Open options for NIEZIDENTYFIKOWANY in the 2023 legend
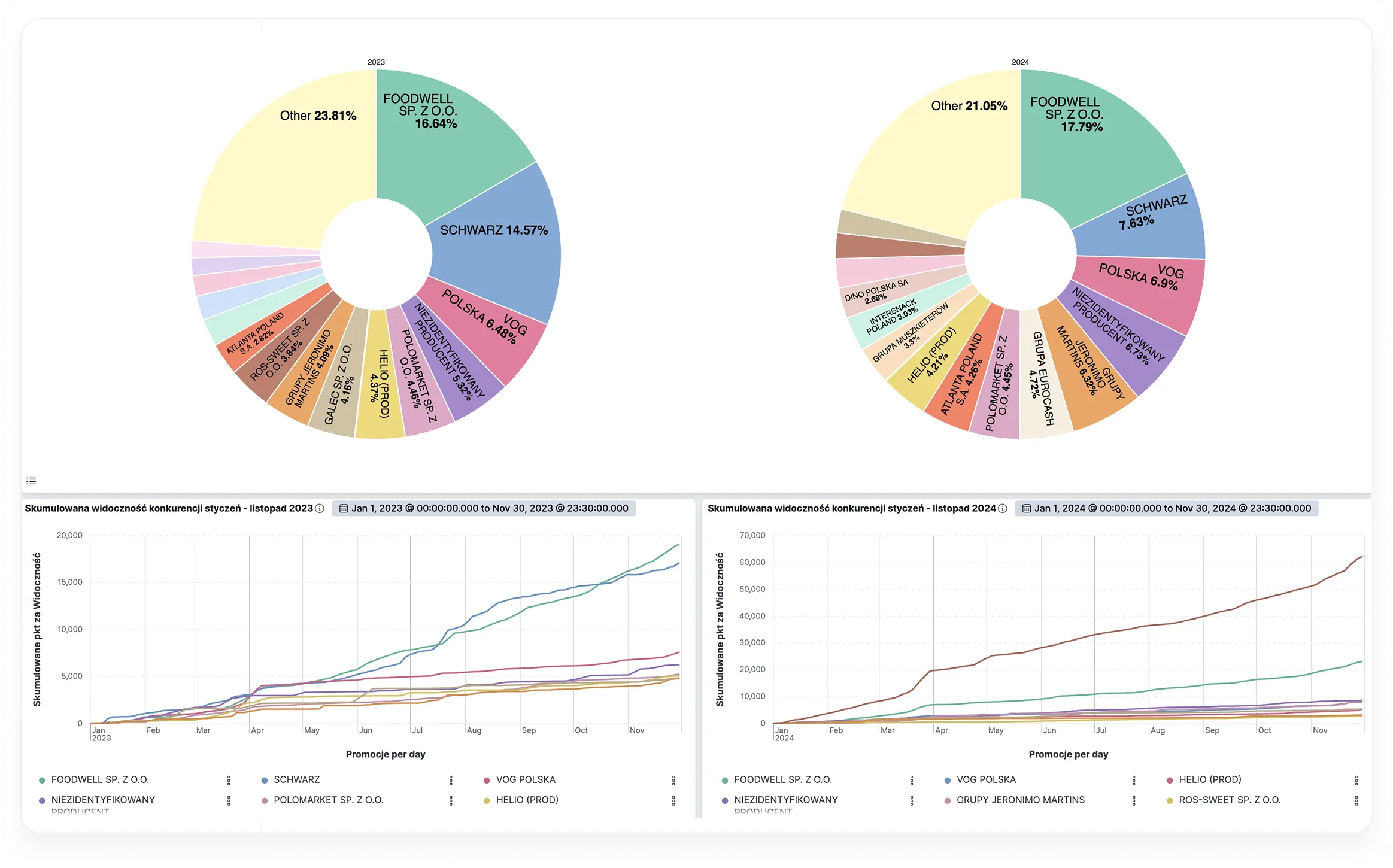Viewport: 1393px width, 868px height. (x=229, y=800)
